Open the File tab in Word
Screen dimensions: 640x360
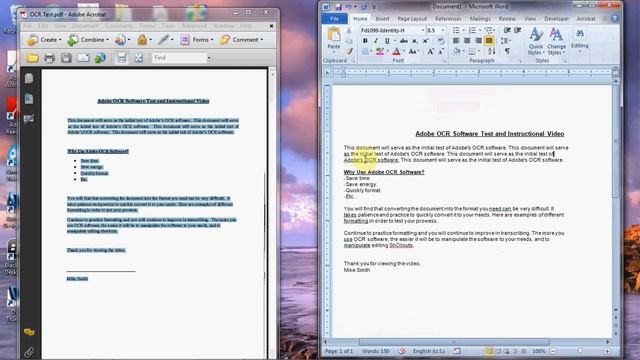[334, 19]
